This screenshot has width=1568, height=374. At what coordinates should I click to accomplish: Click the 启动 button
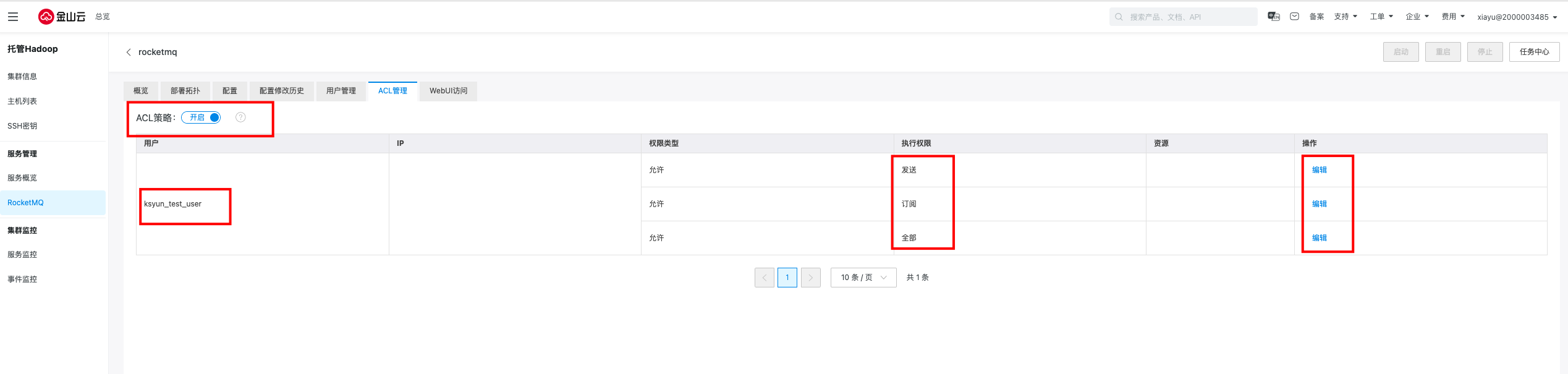tap(1401, 52)
